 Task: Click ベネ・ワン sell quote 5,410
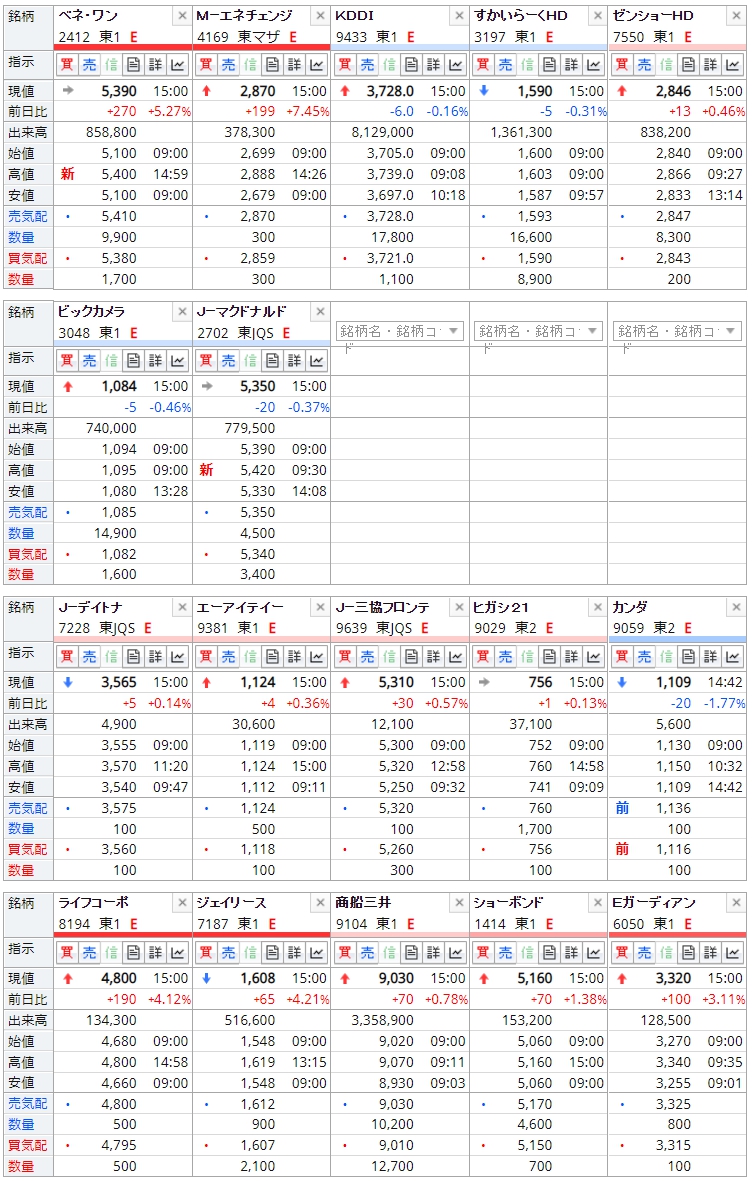[119, 216]
